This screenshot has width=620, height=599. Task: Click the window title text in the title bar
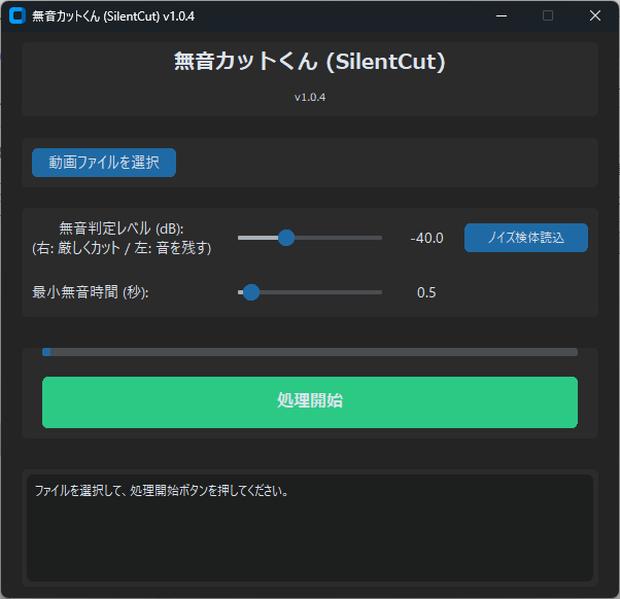[113, 16]
